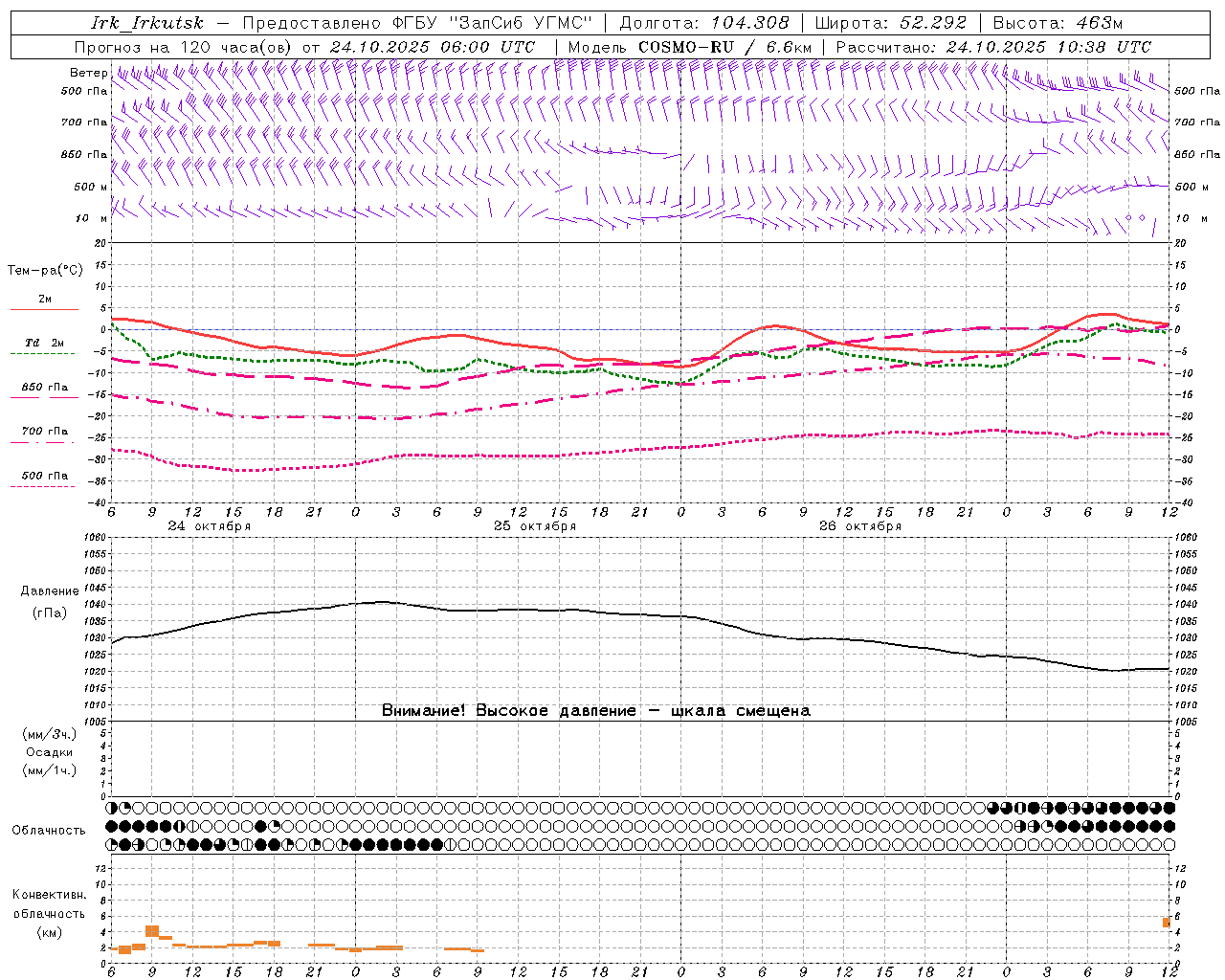This screenshot has width=1225, height=980.
Task: Click the Давление pressure panel label
Action: [49, 591]
